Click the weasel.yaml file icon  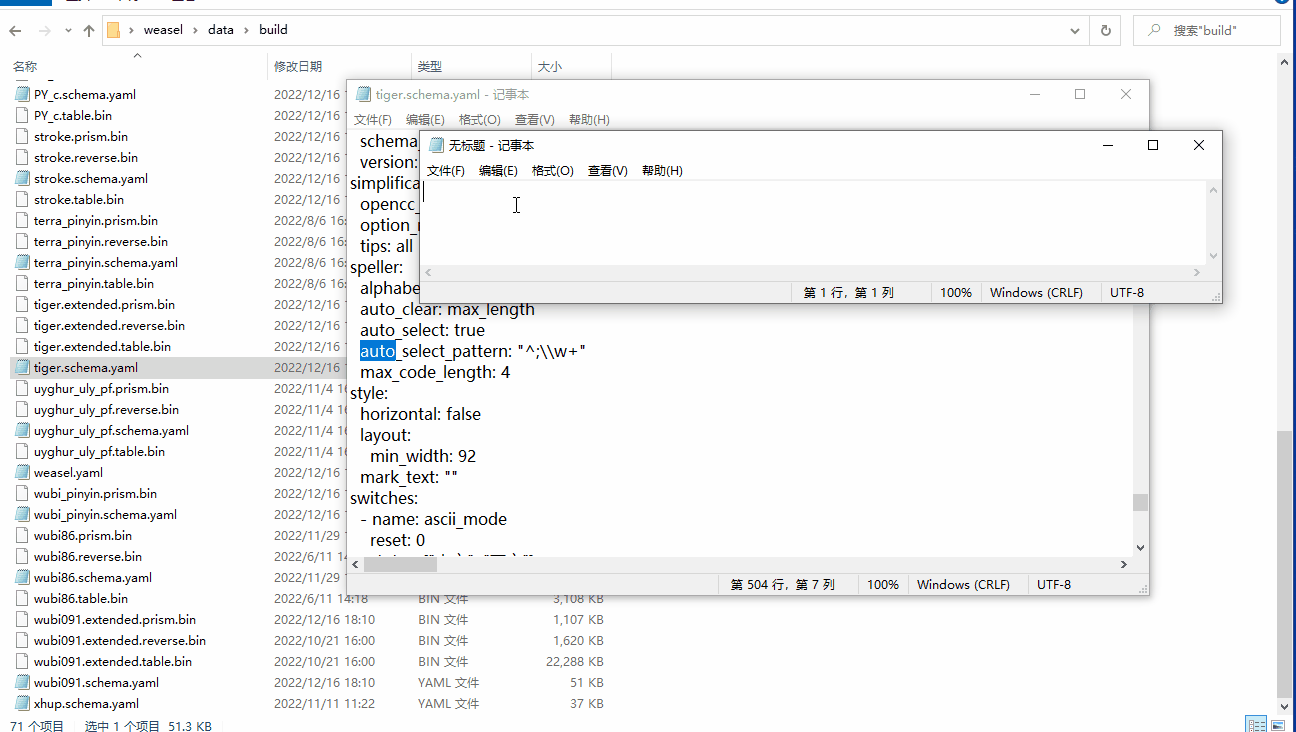(23, 472)
